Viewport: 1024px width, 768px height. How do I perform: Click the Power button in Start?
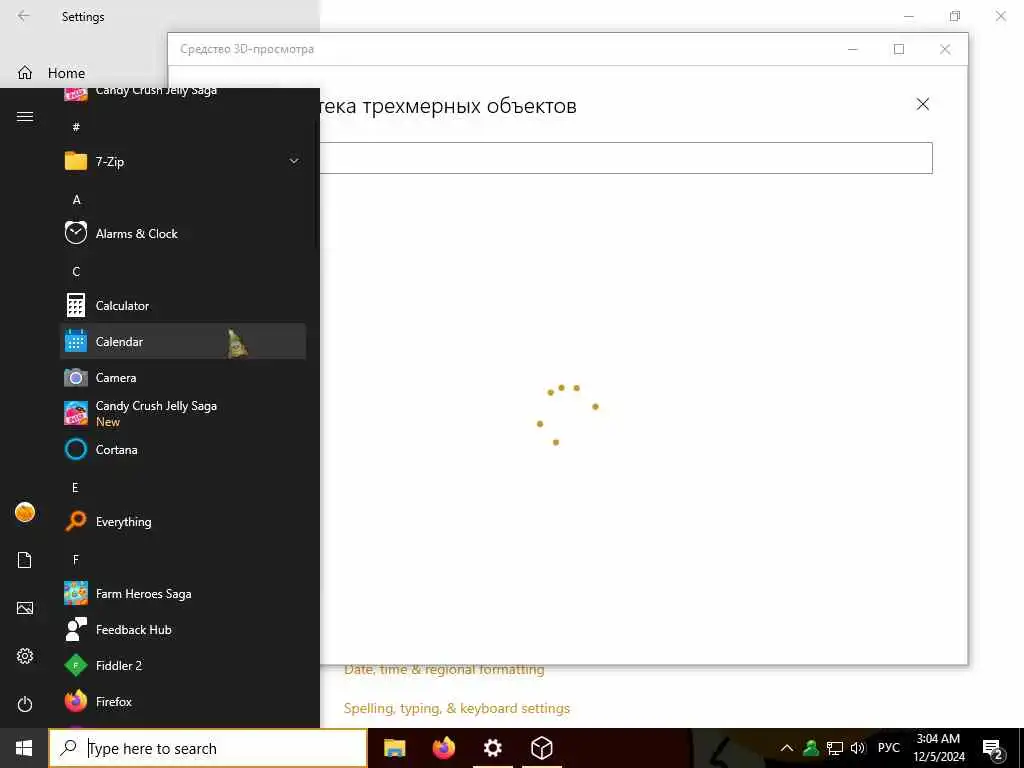pyautogui.click(x=25, y=704)
